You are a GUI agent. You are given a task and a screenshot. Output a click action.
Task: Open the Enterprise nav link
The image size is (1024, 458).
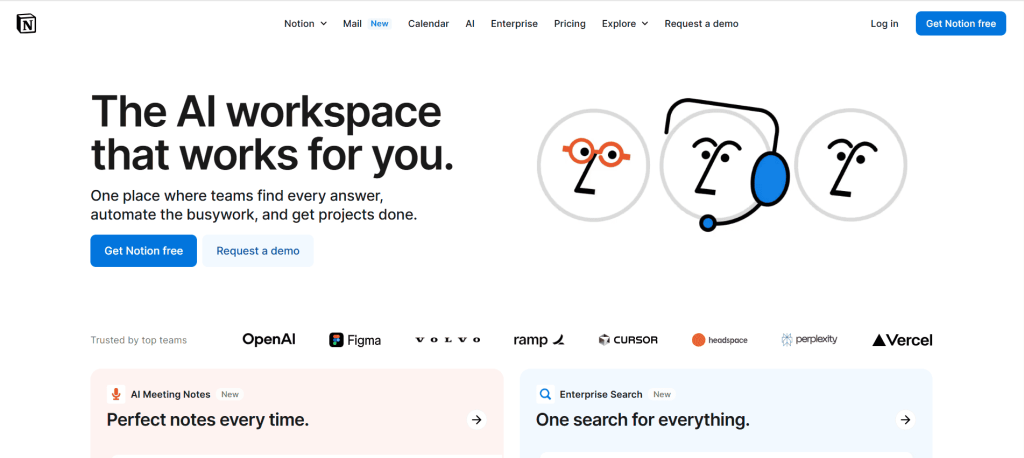(514, 23)
